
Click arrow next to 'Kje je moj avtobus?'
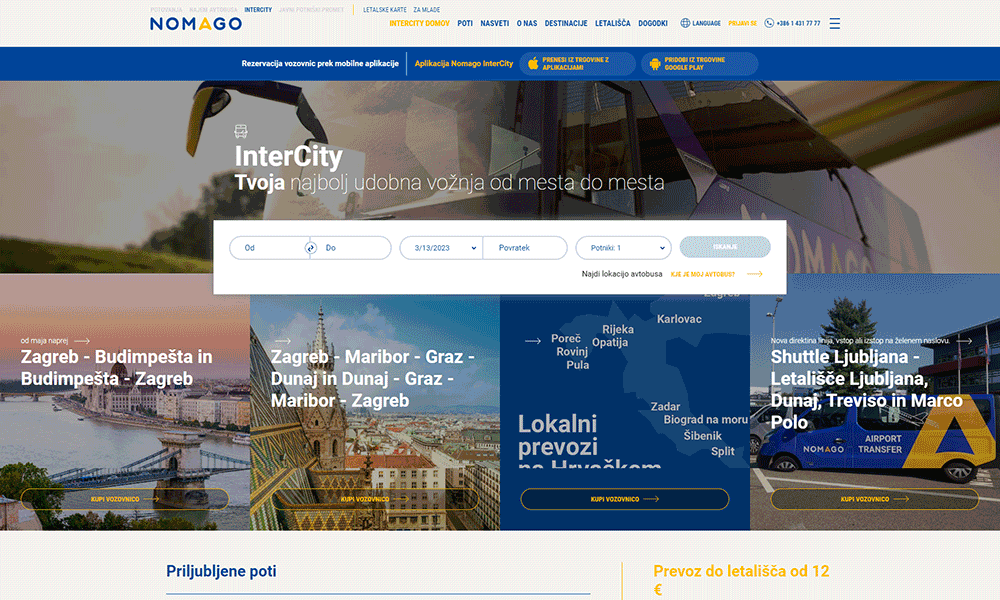click(754, 274)
